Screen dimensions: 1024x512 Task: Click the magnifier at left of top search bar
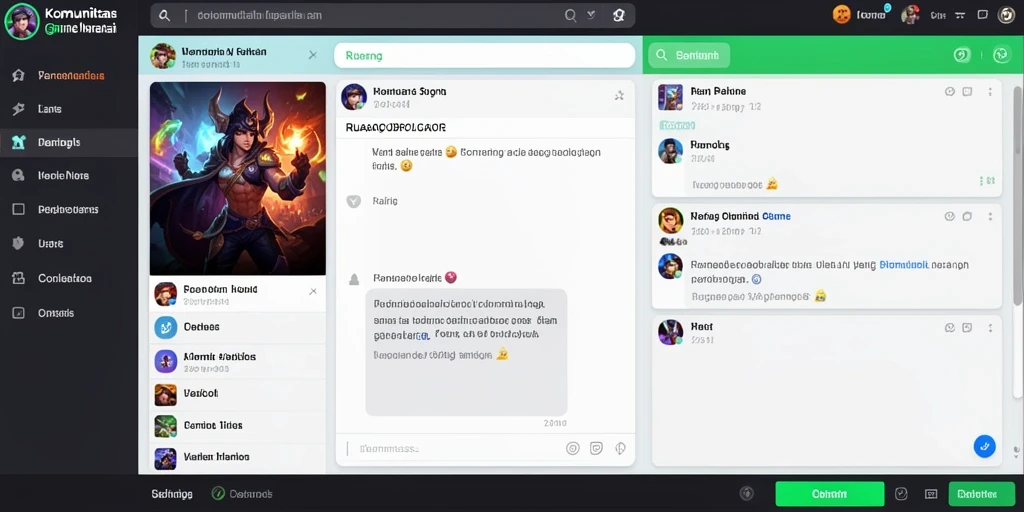coord(165,16)
